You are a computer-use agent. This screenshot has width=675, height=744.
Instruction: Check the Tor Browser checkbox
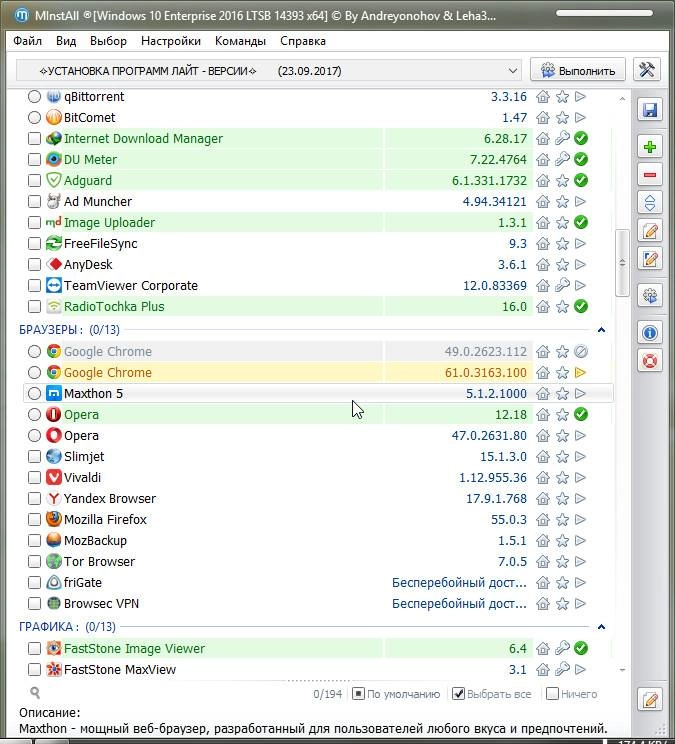pos(34,562)
